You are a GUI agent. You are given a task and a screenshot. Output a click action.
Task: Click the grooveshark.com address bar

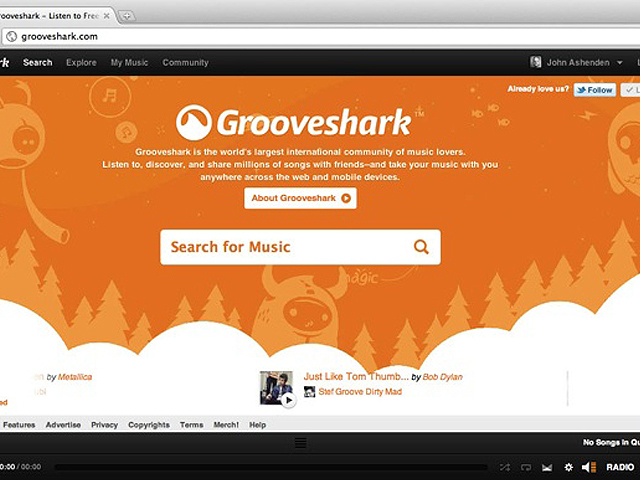pos(320,36)
